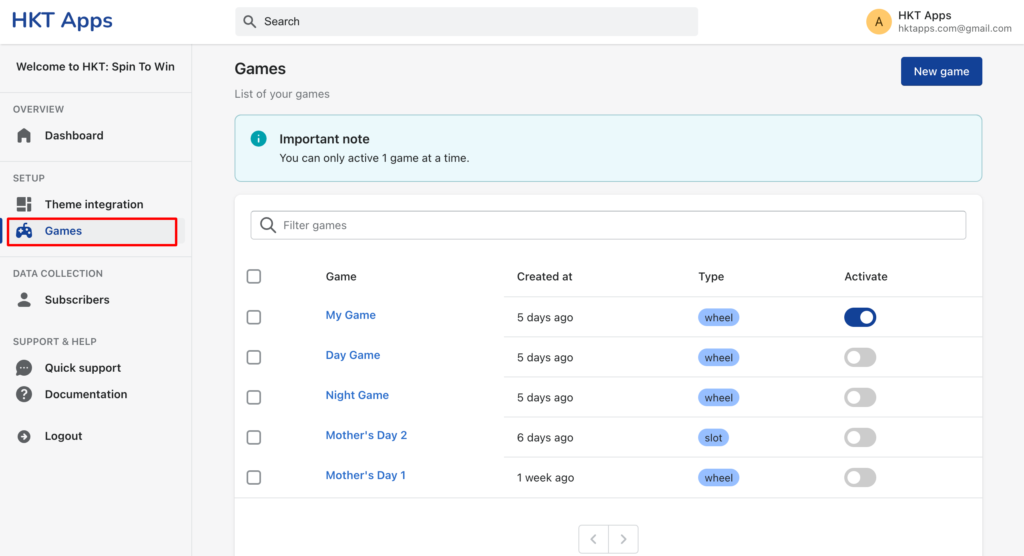
Task: Click '1 week ago' in Mother's Day 1 row
Action: click(x=545, y=478)
